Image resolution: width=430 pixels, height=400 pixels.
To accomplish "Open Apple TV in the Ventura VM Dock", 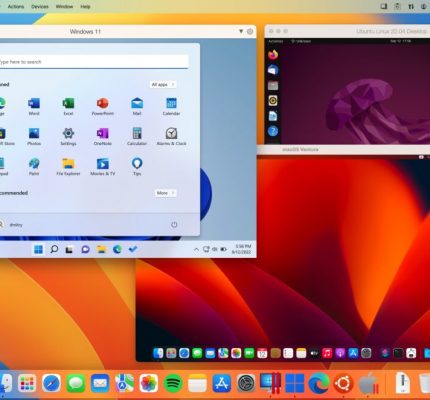I will (x=314, y=353).
